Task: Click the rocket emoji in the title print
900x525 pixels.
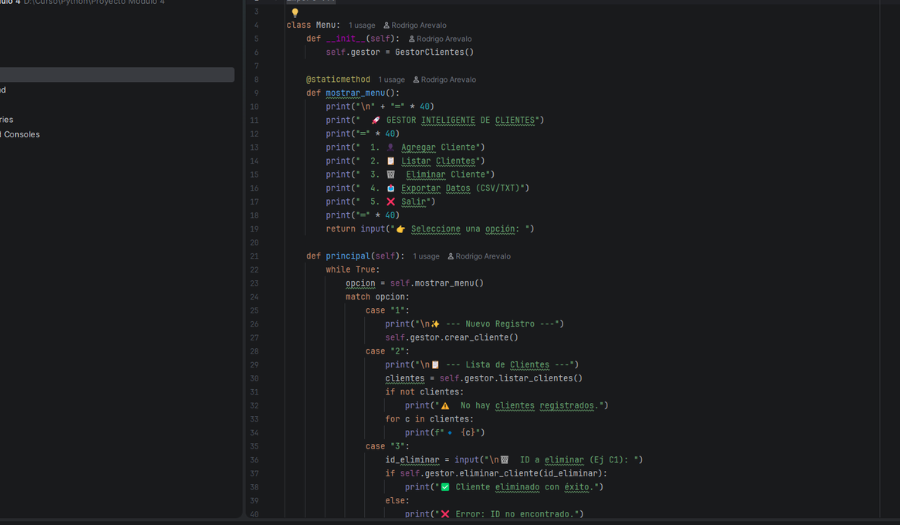Action: pos(375,120)
